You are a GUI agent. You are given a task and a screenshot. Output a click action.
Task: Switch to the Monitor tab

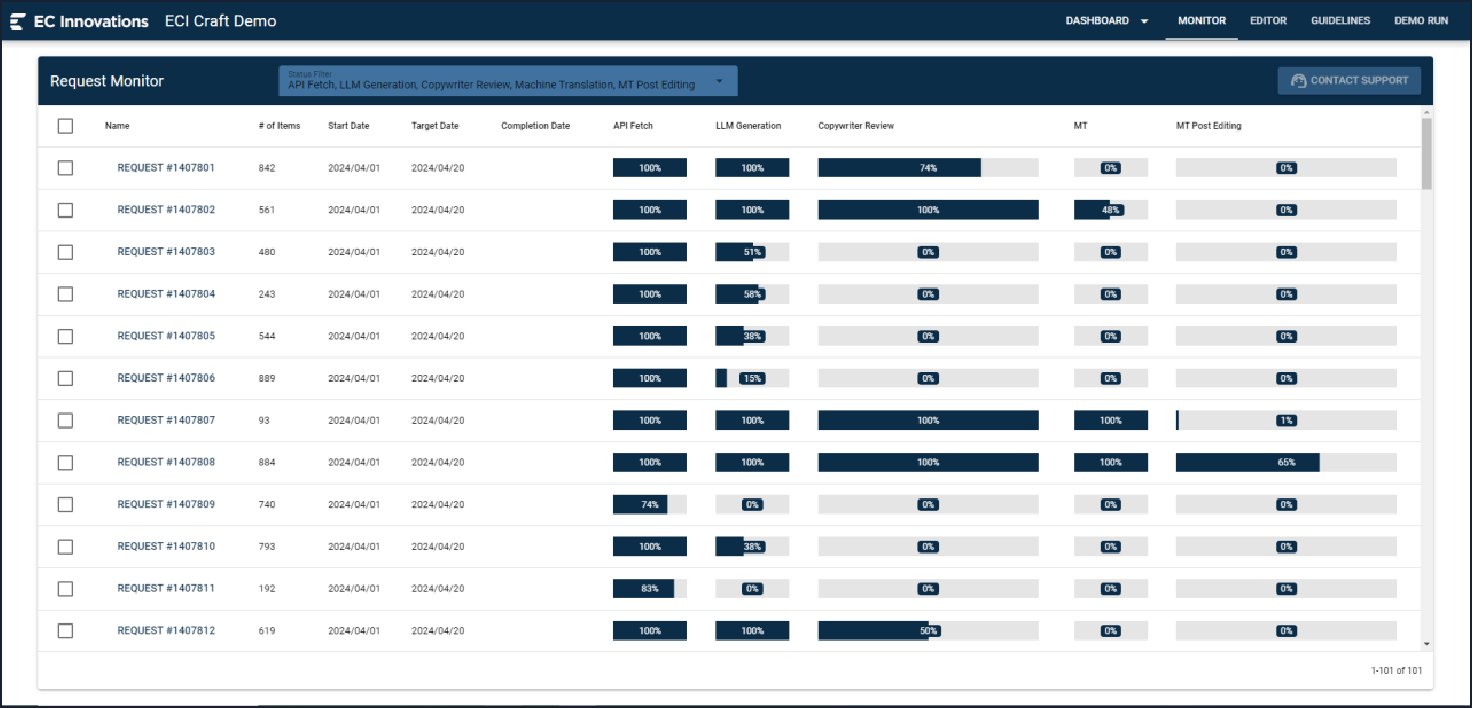[1201, 21]
